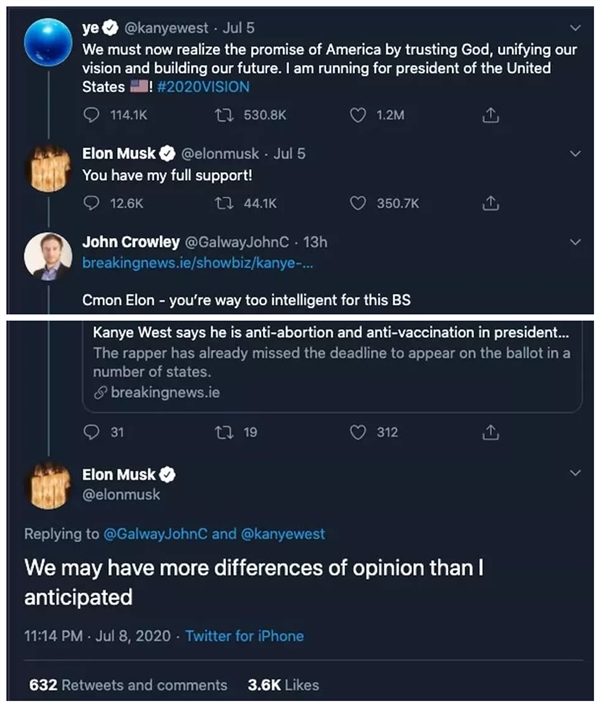Open the chevron menu on John Crowley's tweet
The image size is (600, 707).
[574, 242]
